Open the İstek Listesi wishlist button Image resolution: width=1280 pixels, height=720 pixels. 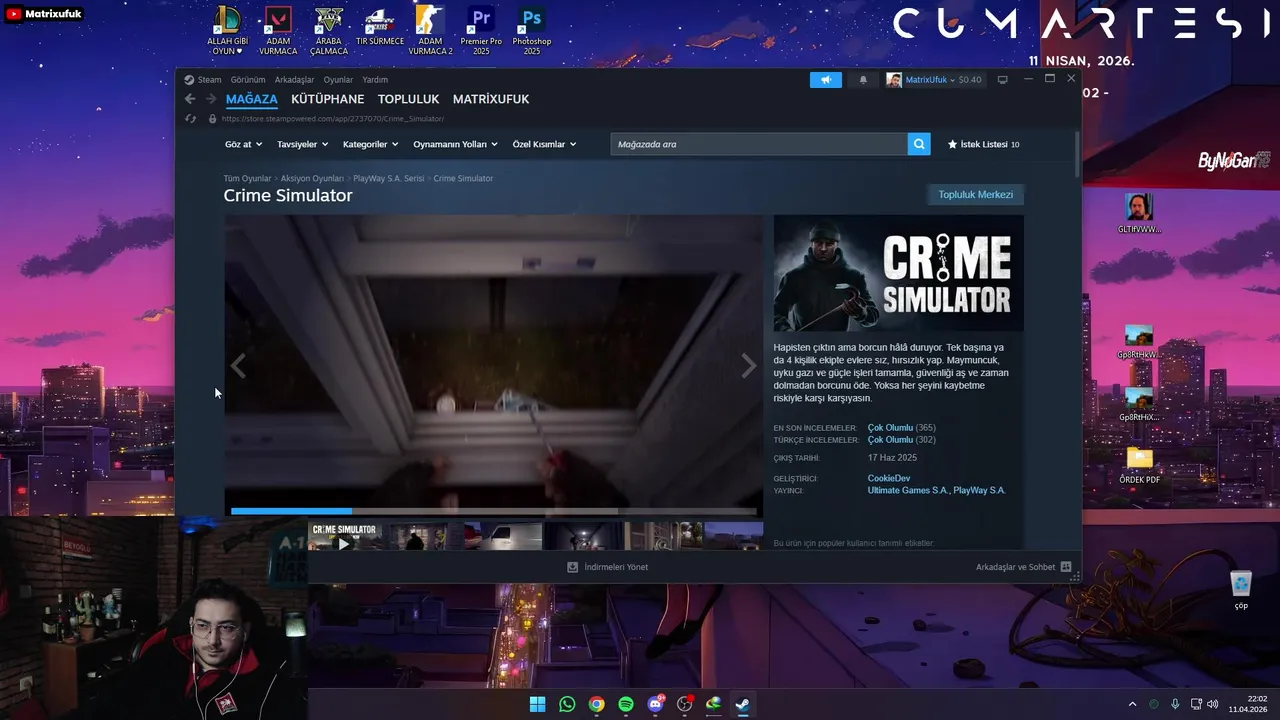coord(983,144)
